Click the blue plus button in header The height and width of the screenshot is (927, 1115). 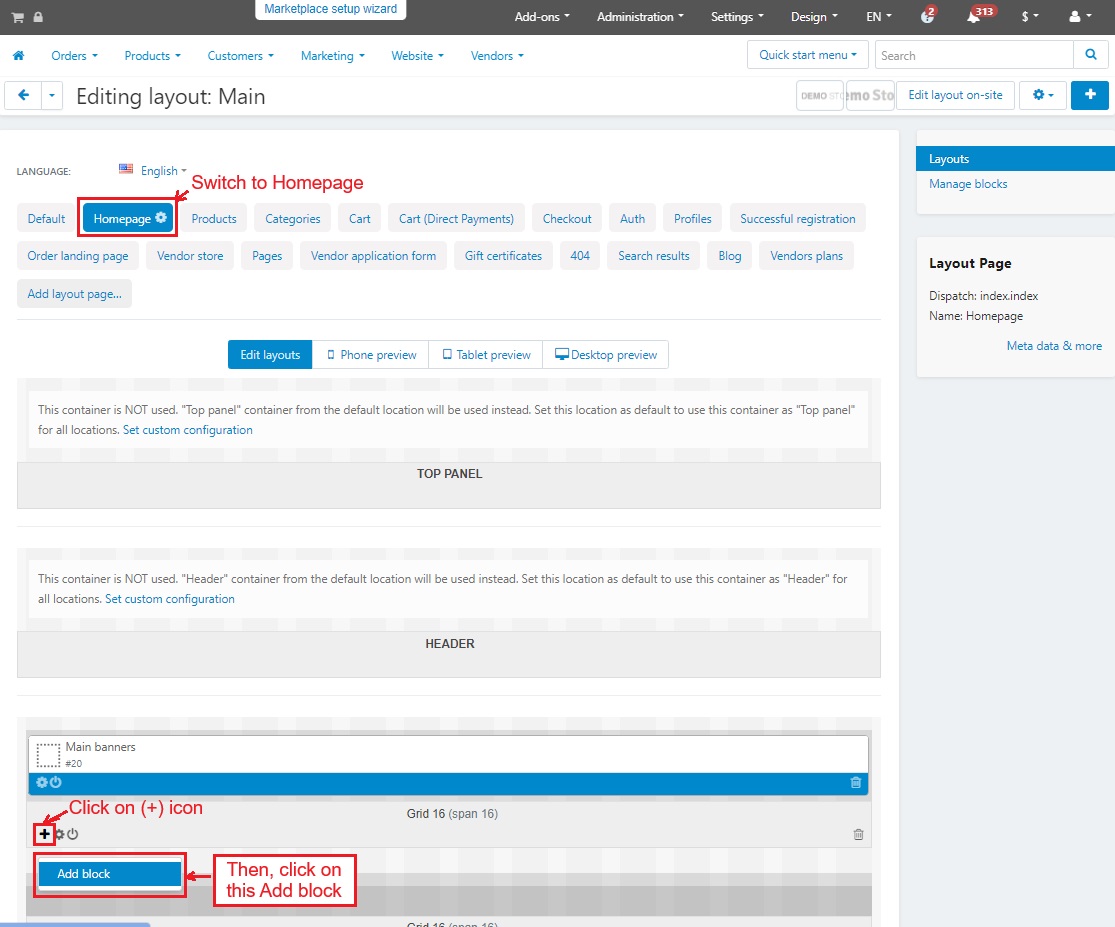pos(1089,95)
